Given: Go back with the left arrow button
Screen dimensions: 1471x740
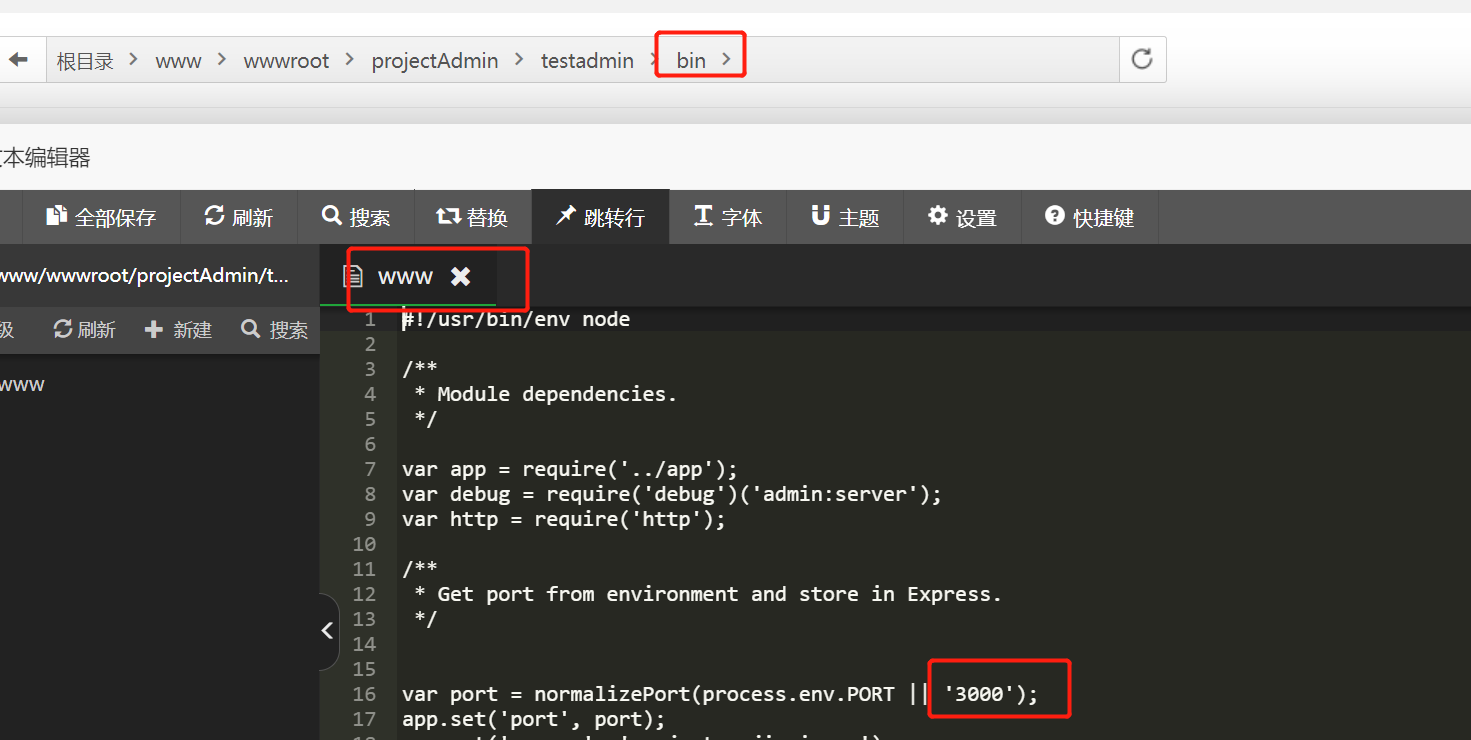Looking at the screenshot, I should click(19, 60).
